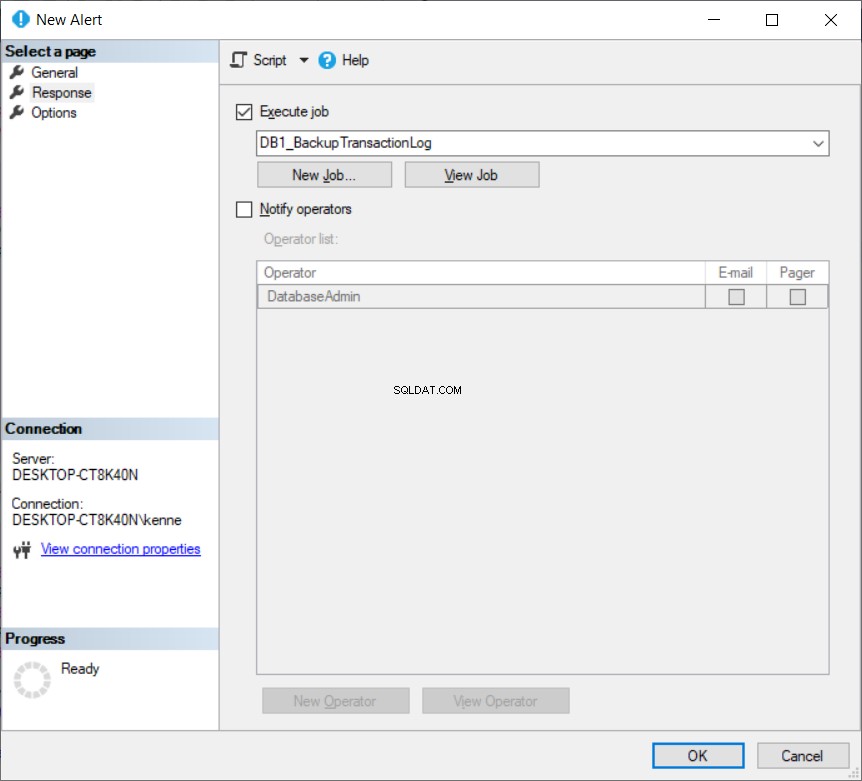This screenshot has height=781, width=862.
Task: Click the connection DESKTOP-CT8K40N\kenne text
Action: click(x=97, y=520)
